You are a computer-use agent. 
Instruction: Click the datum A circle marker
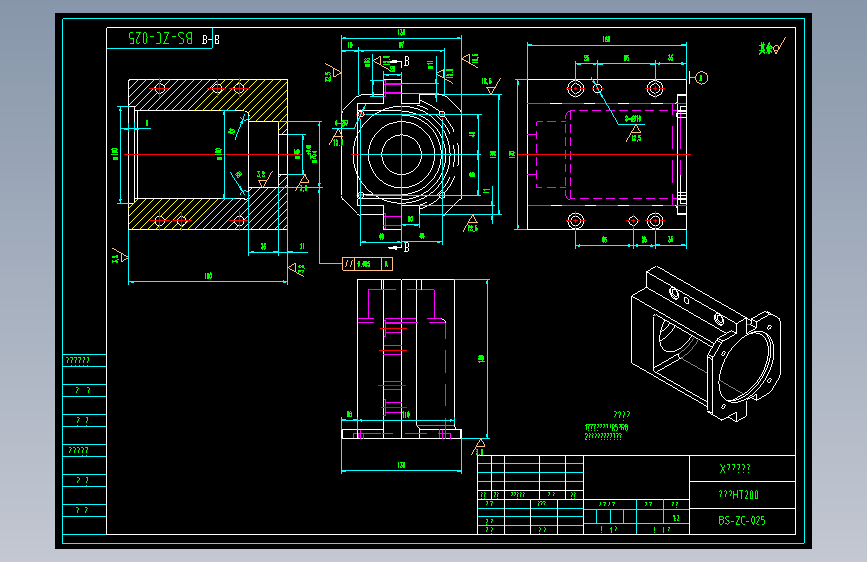click(701, 78)
